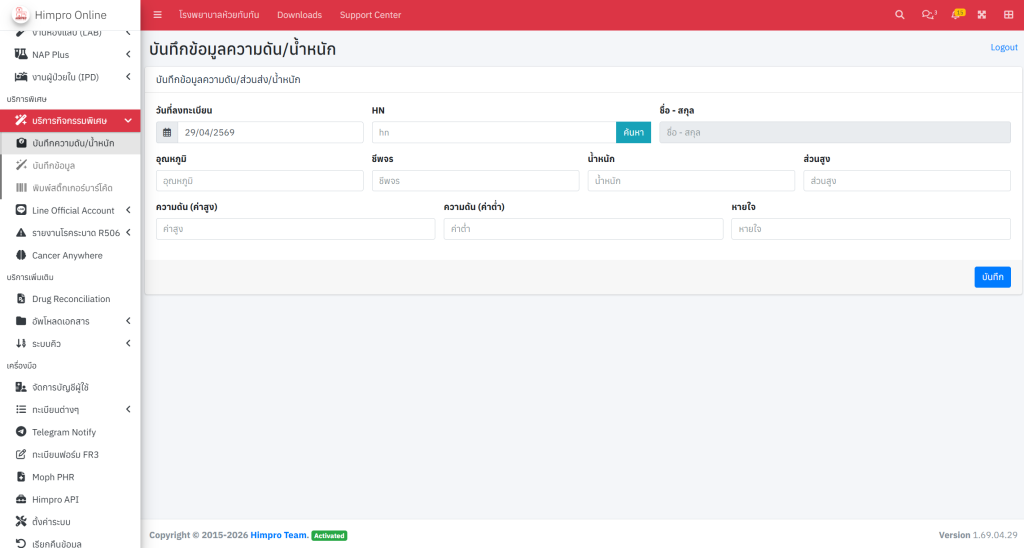Focus the น้ำหนัก weight input field

pyautogui.click(x=690, y=181)
